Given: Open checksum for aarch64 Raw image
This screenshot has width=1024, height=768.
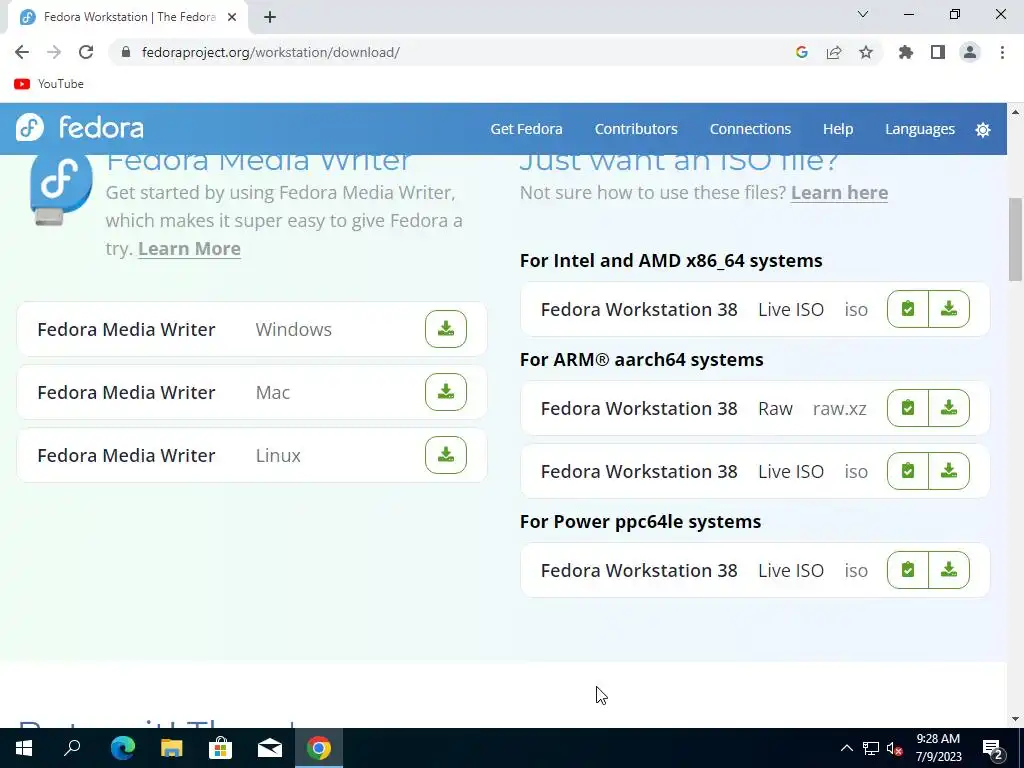Looking at the screenshot, I should click(908, 408).
